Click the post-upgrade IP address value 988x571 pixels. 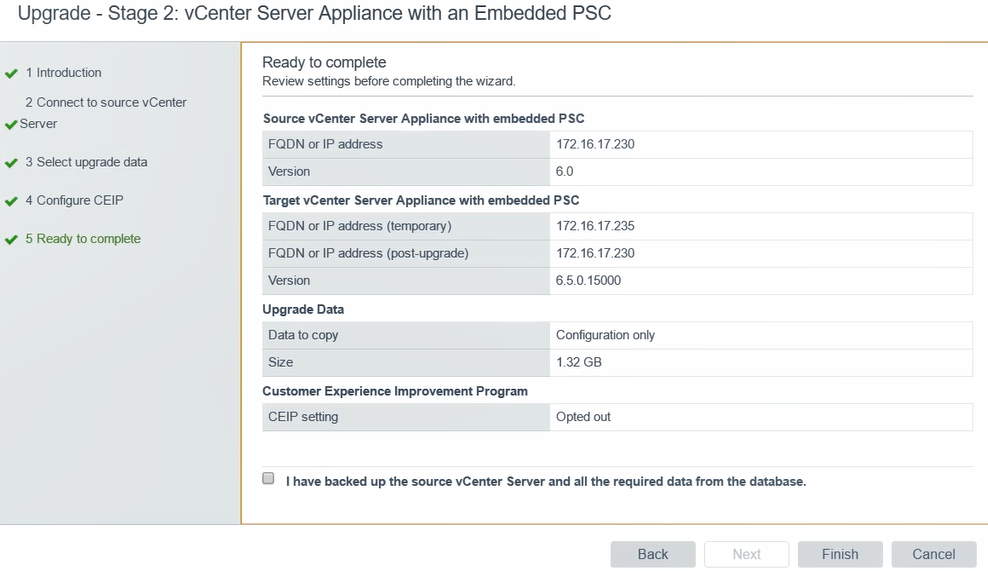click(x=595, y=253)
